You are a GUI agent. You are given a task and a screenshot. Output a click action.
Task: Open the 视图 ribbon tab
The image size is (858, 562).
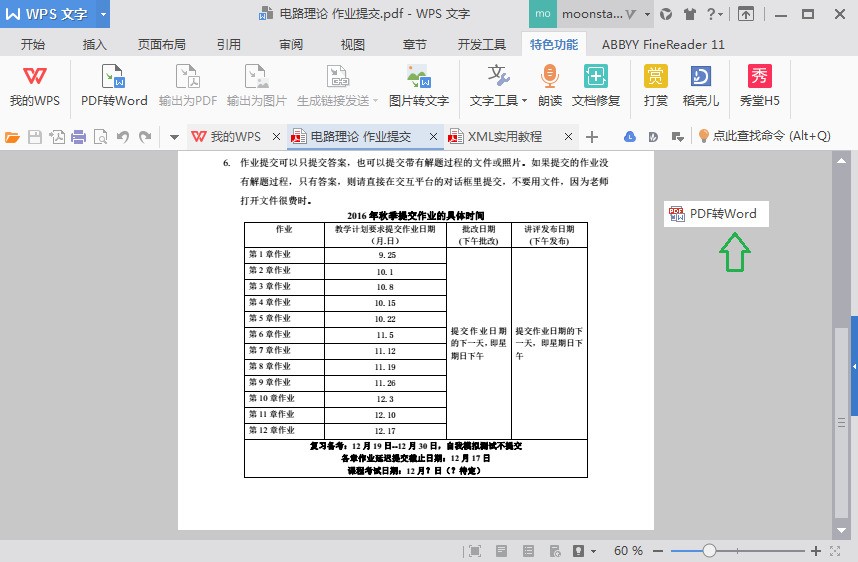352,44
